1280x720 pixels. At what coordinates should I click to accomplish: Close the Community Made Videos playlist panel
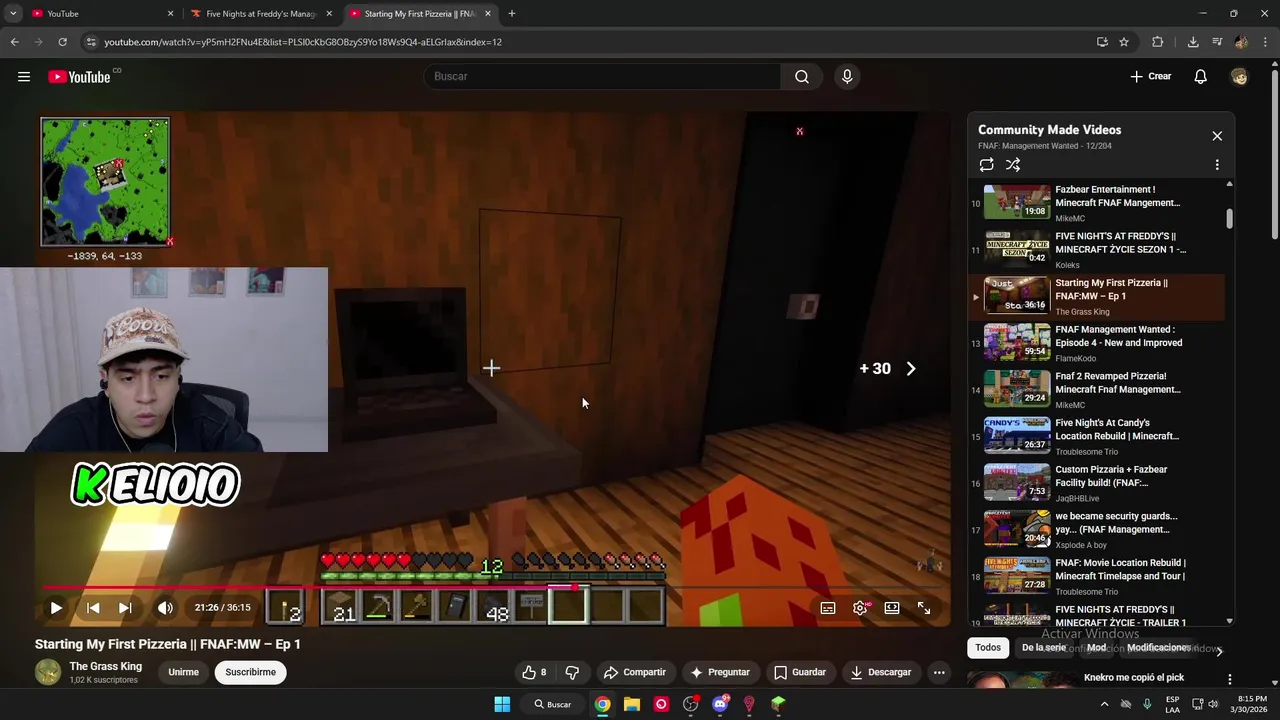(1217, 136)
